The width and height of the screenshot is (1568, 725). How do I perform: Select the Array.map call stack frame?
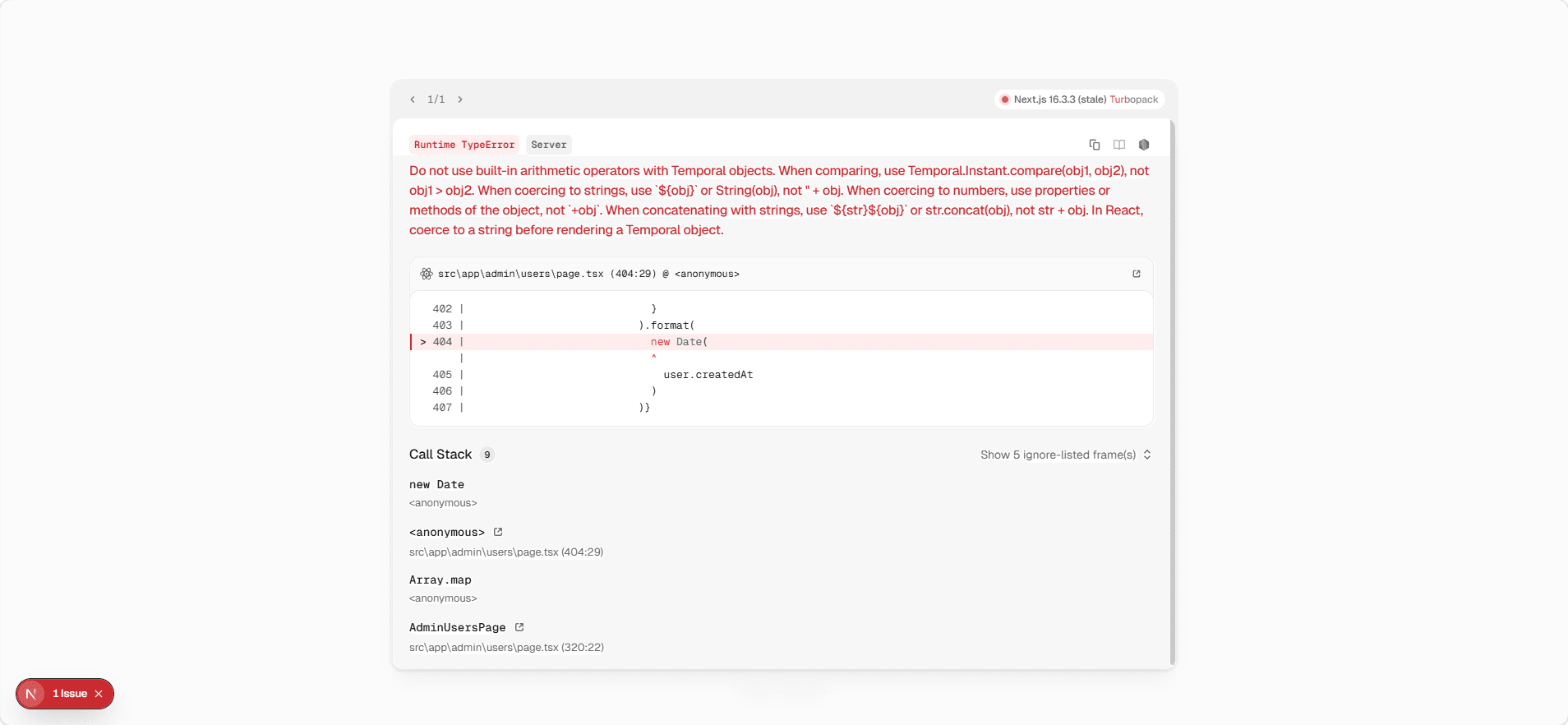click(x=440, y=580)
